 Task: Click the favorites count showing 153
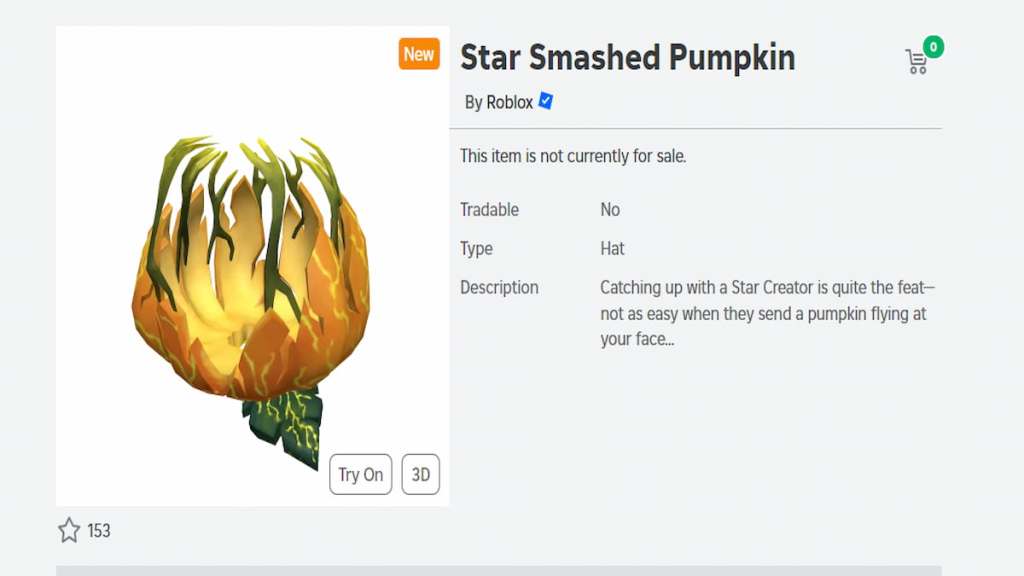point(100,531)
